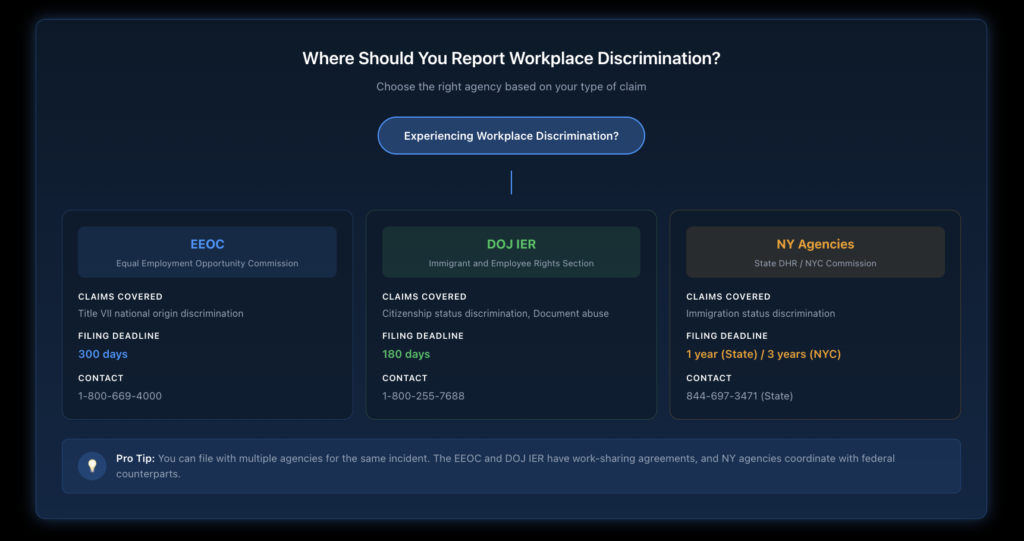Click Contact label in NY Agencies card
The image size is (1024, 541).
pos(709,378)
